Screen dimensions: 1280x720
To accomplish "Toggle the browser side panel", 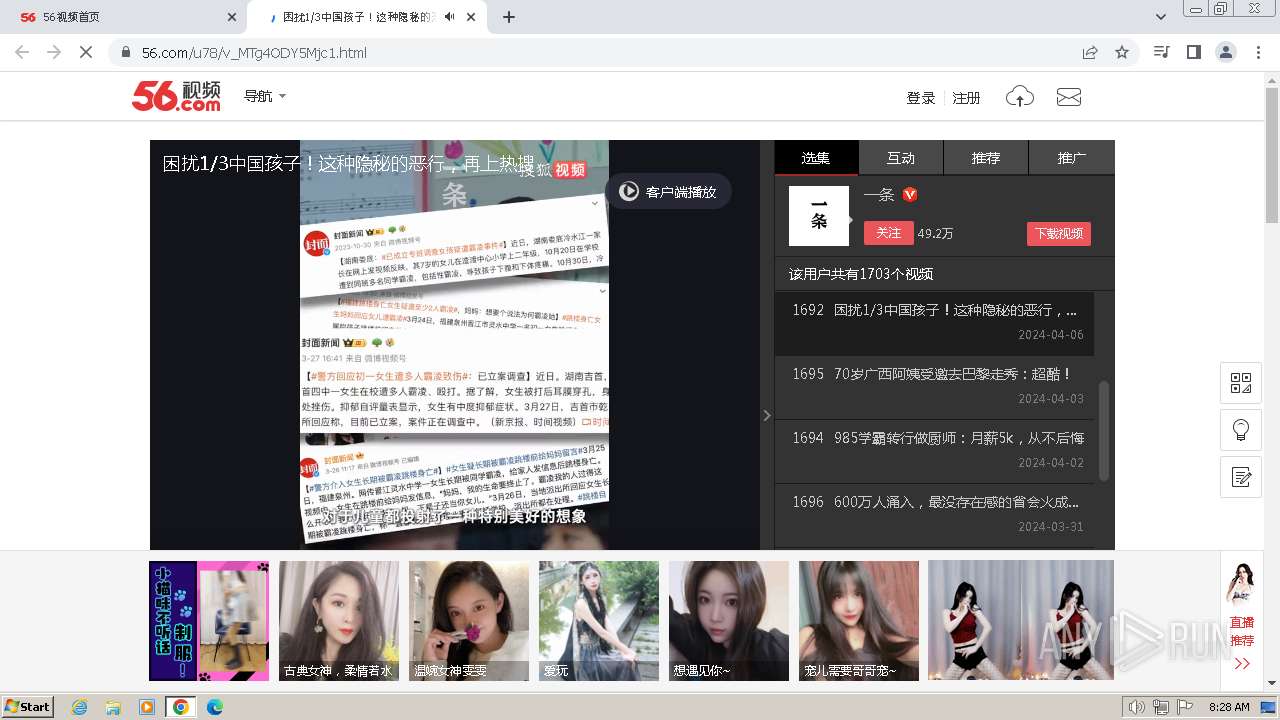I will (1193, 52).
